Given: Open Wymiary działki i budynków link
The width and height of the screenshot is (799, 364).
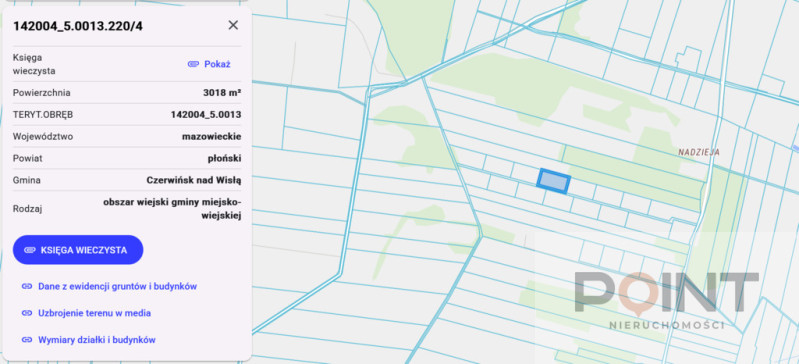Looking at the screenshot, I should (96, 340).
